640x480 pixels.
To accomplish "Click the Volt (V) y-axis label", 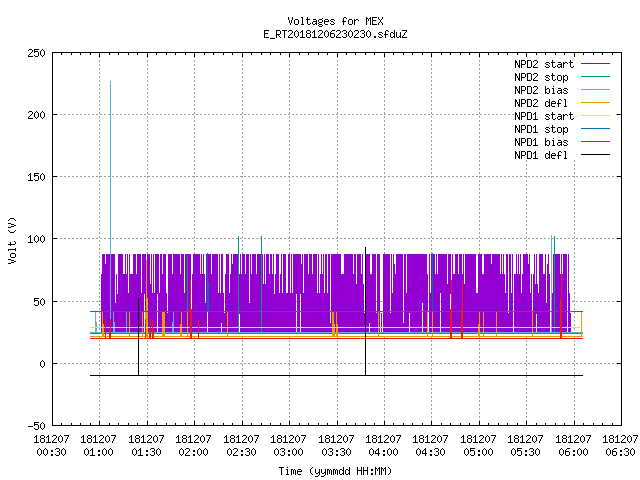I will coord(12,240).
